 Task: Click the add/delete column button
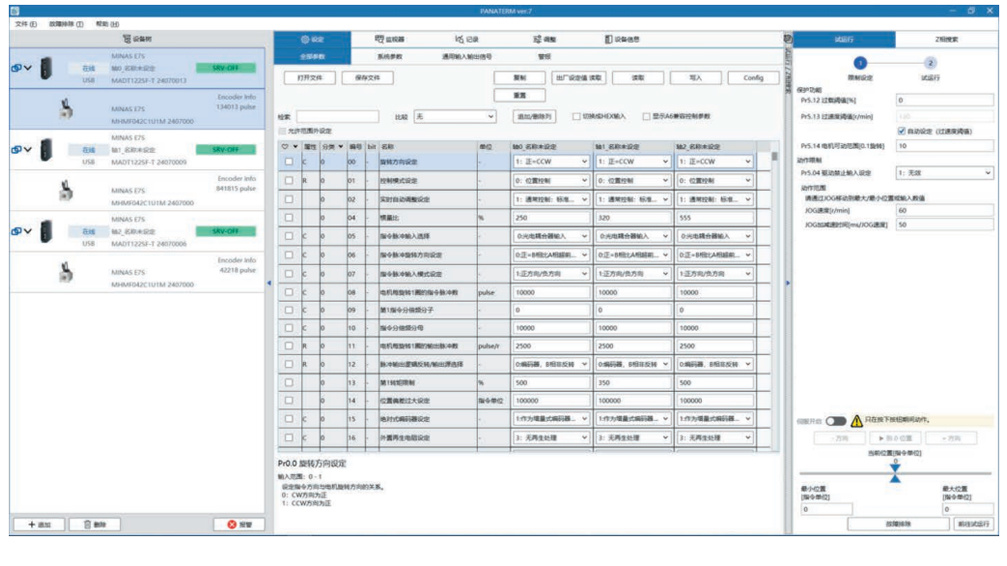(534, 116)
